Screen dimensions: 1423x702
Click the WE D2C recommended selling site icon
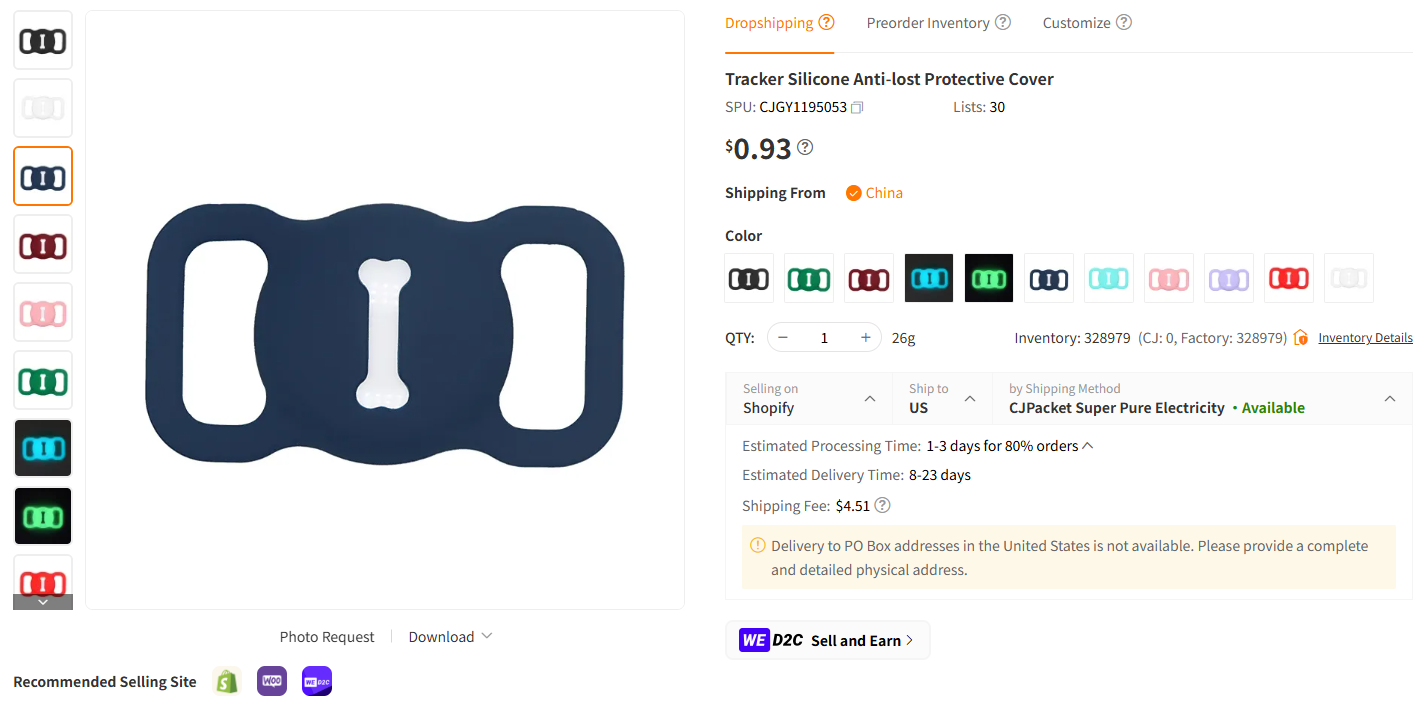click(x=316, y=681)
